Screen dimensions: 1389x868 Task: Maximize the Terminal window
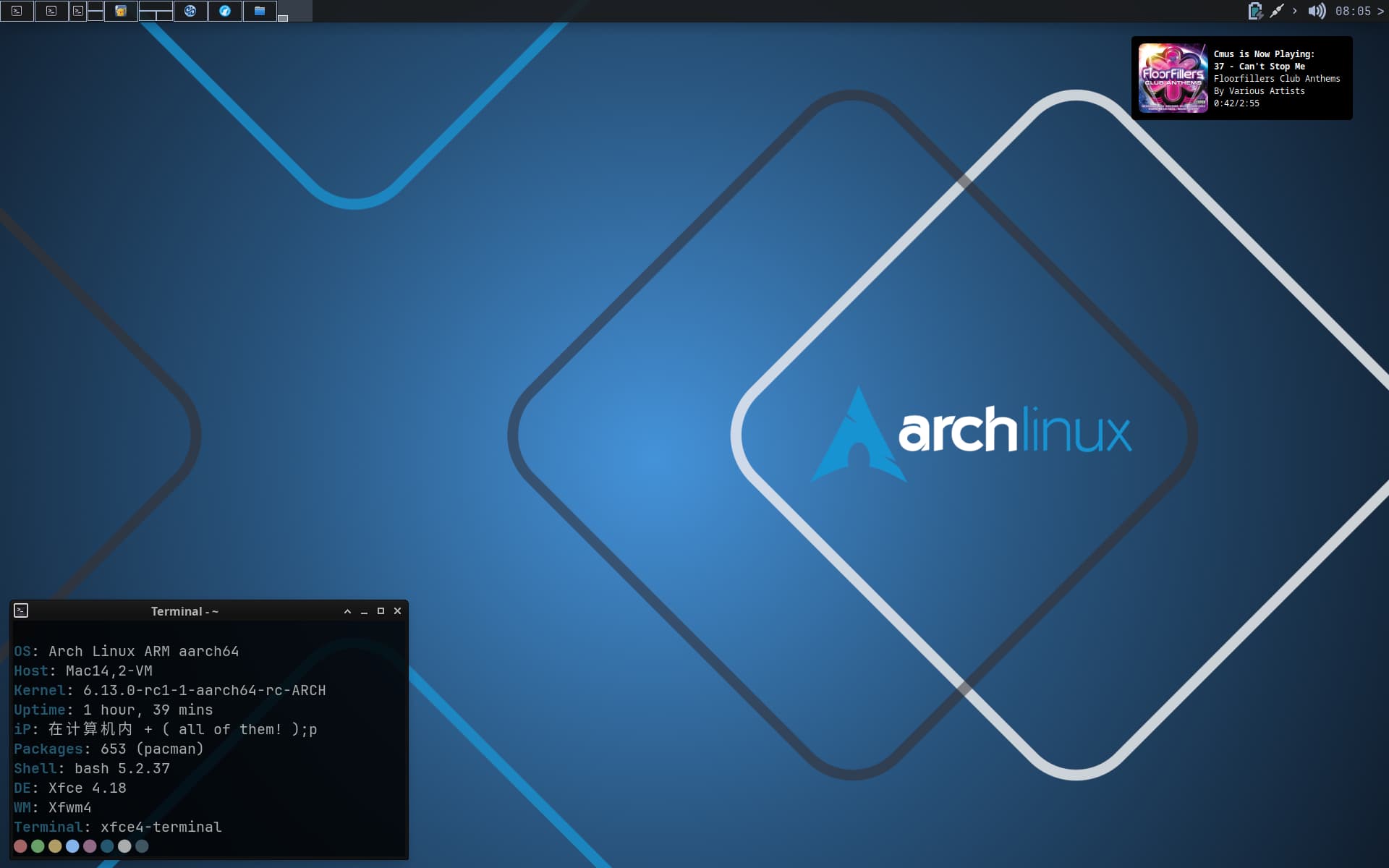pos(381,611)
